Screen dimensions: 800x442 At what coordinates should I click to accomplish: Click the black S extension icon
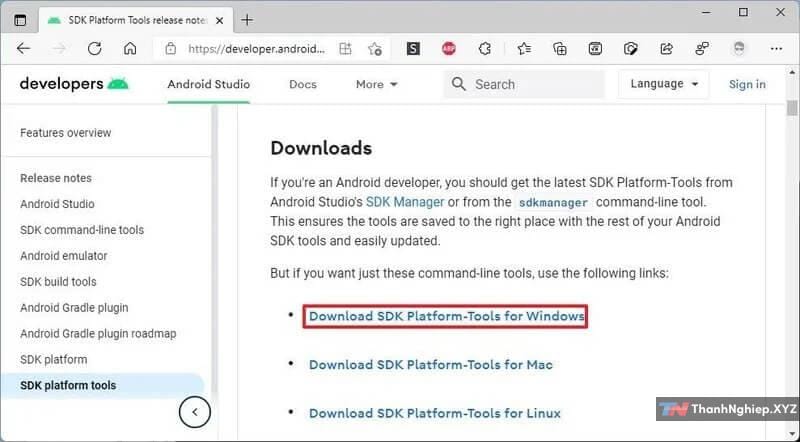tap(413, 48)
